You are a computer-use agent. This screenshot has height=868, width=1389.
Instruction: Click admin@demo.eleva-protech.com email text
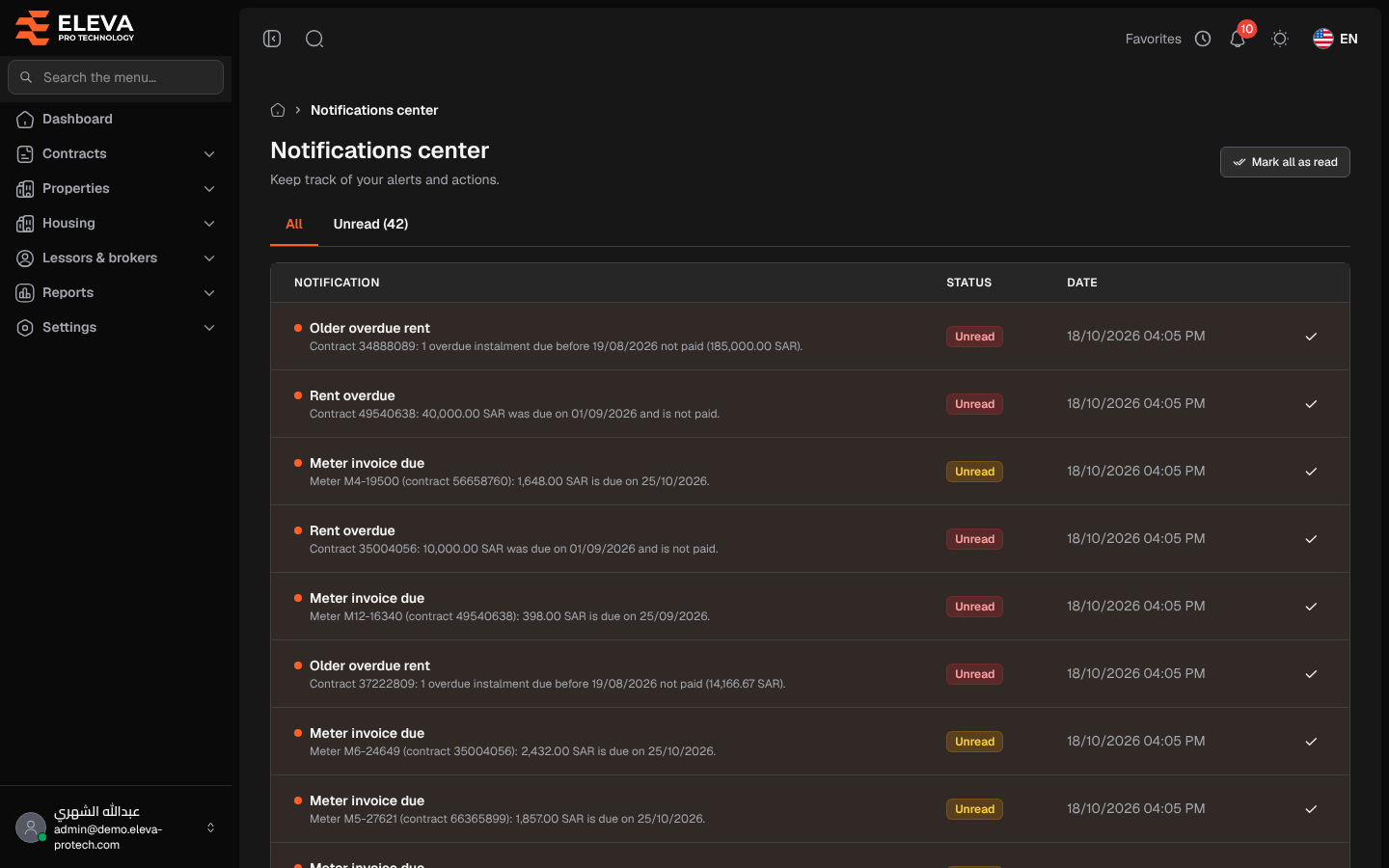[108, 837]
